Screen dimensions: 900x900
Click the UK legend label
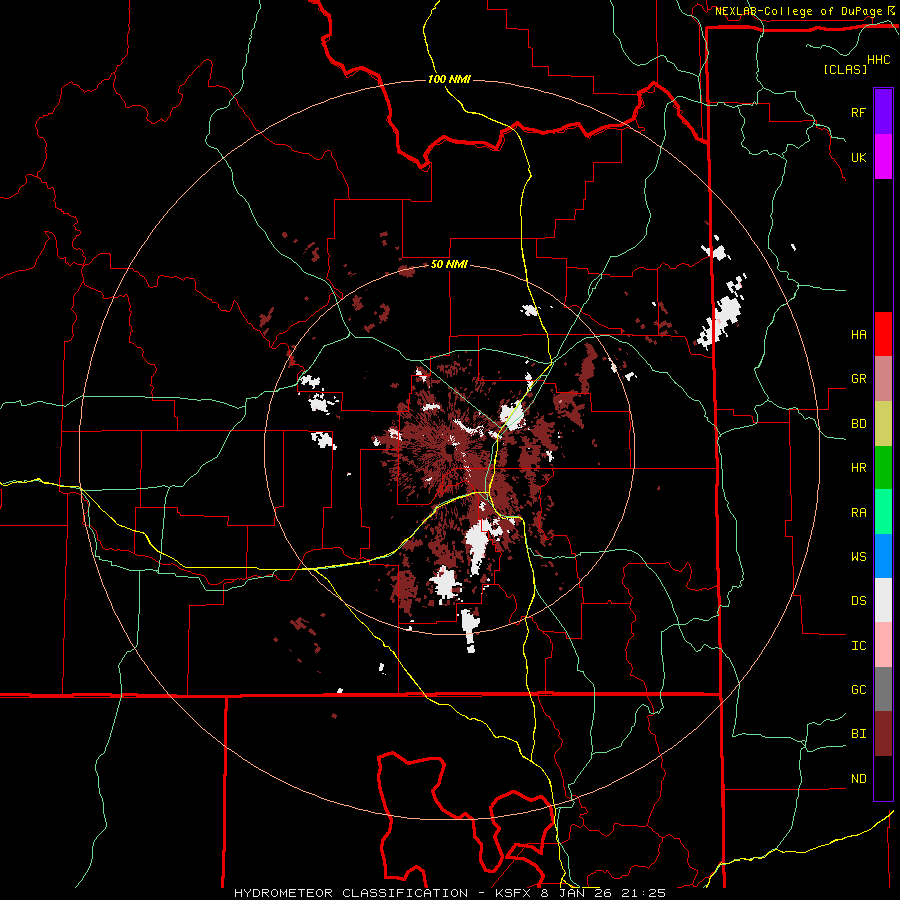point(858,157)
